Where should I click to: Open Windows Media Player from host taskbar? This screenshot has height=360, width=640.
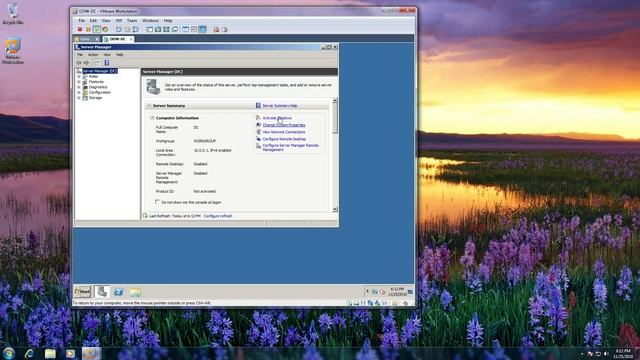pos(71,353)
